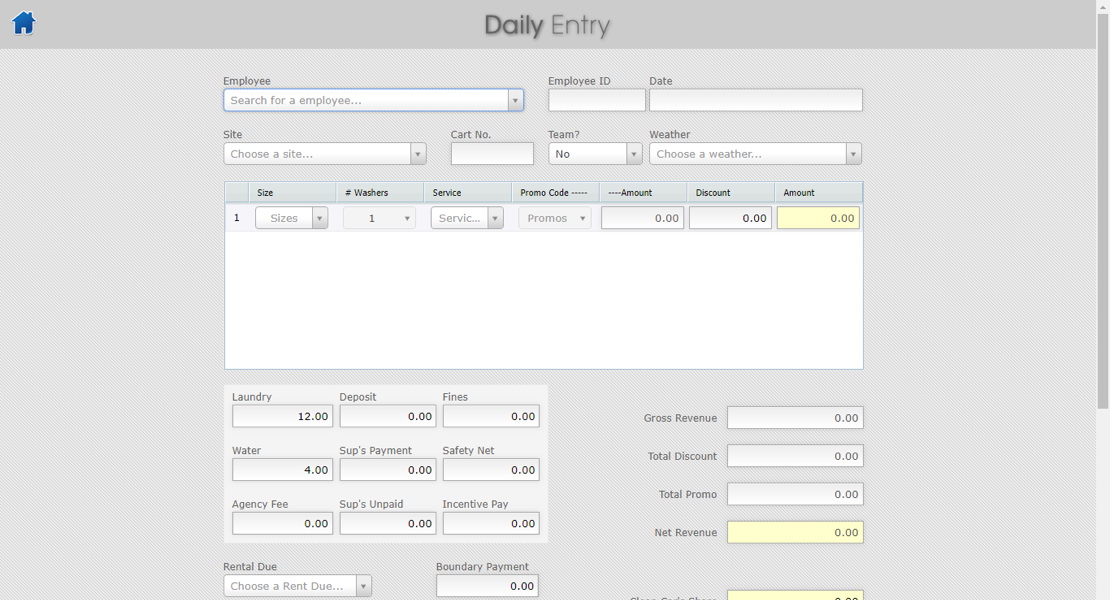Edit the Water amount showing 4.00

tap(282, 469)
